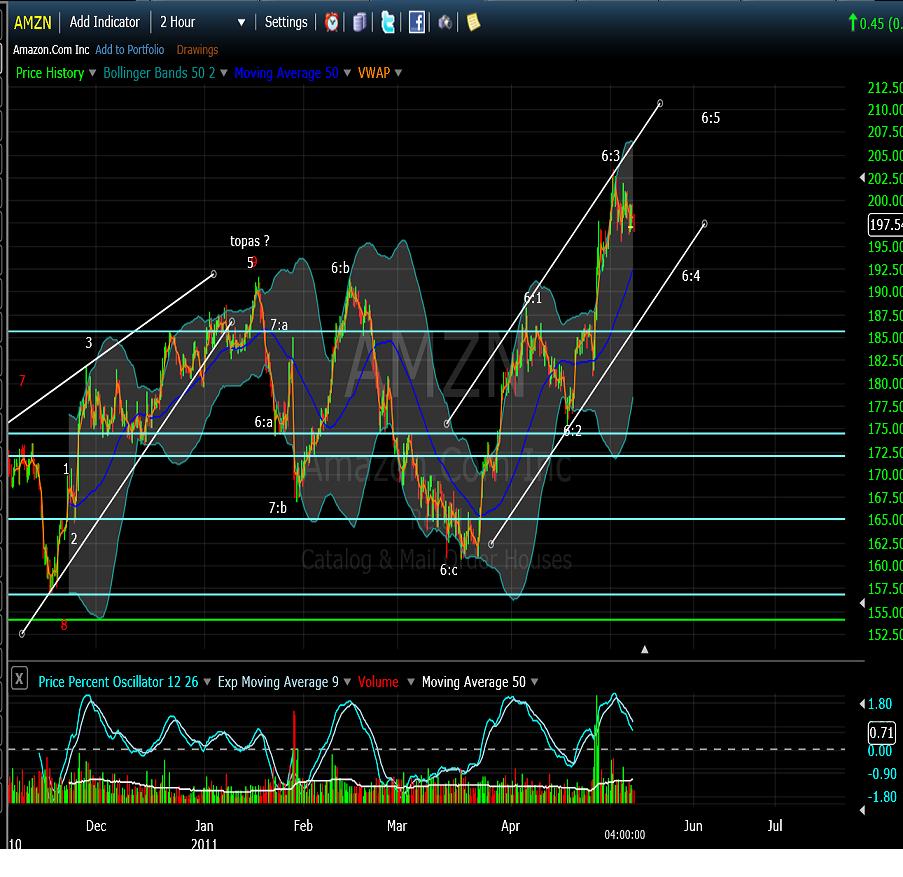Select the Price History indicator label

[50, 73]
